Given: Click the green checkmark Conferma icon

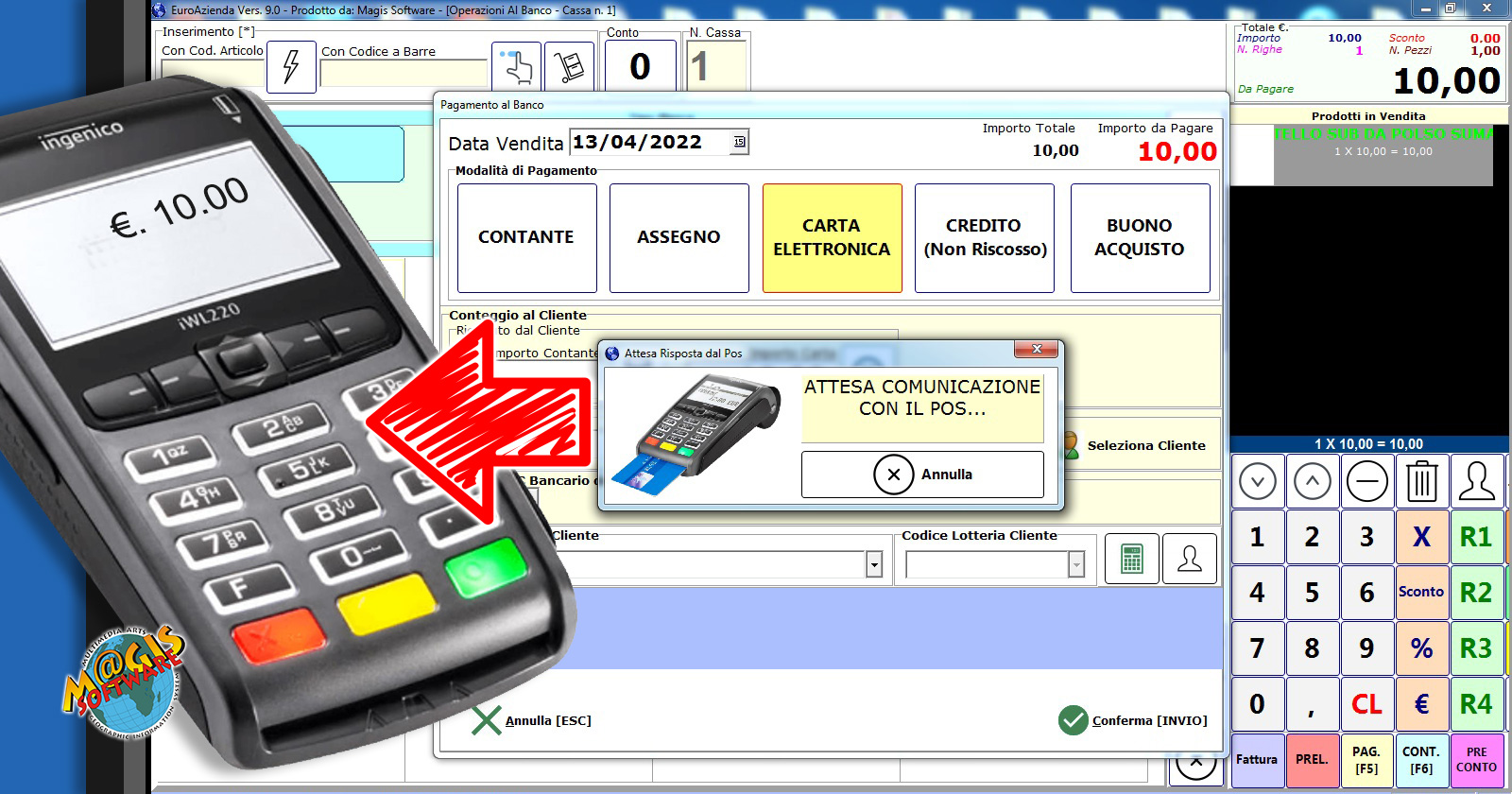Looking at the screenshot, I should (x=1073, y=720).
